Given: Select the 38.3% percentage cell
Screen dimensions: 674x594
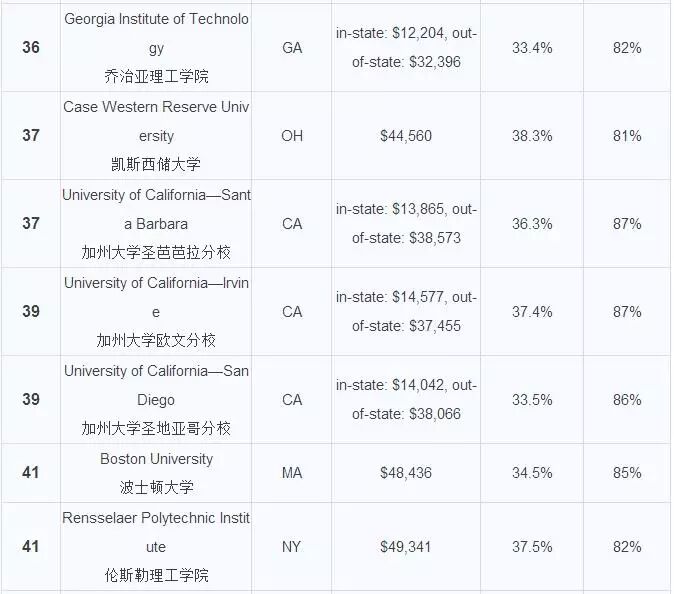Looking at the screenshot, I should (x=532, y=135).
